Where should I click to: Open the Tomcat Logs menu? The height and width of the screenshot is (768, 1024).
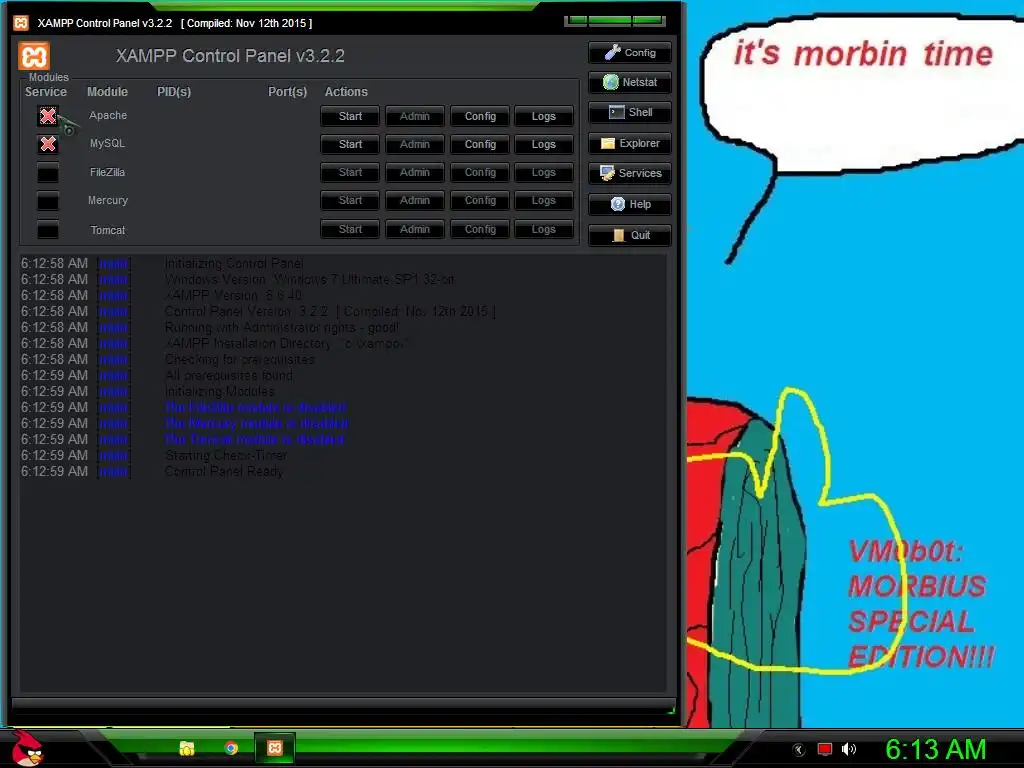point(543,229)
